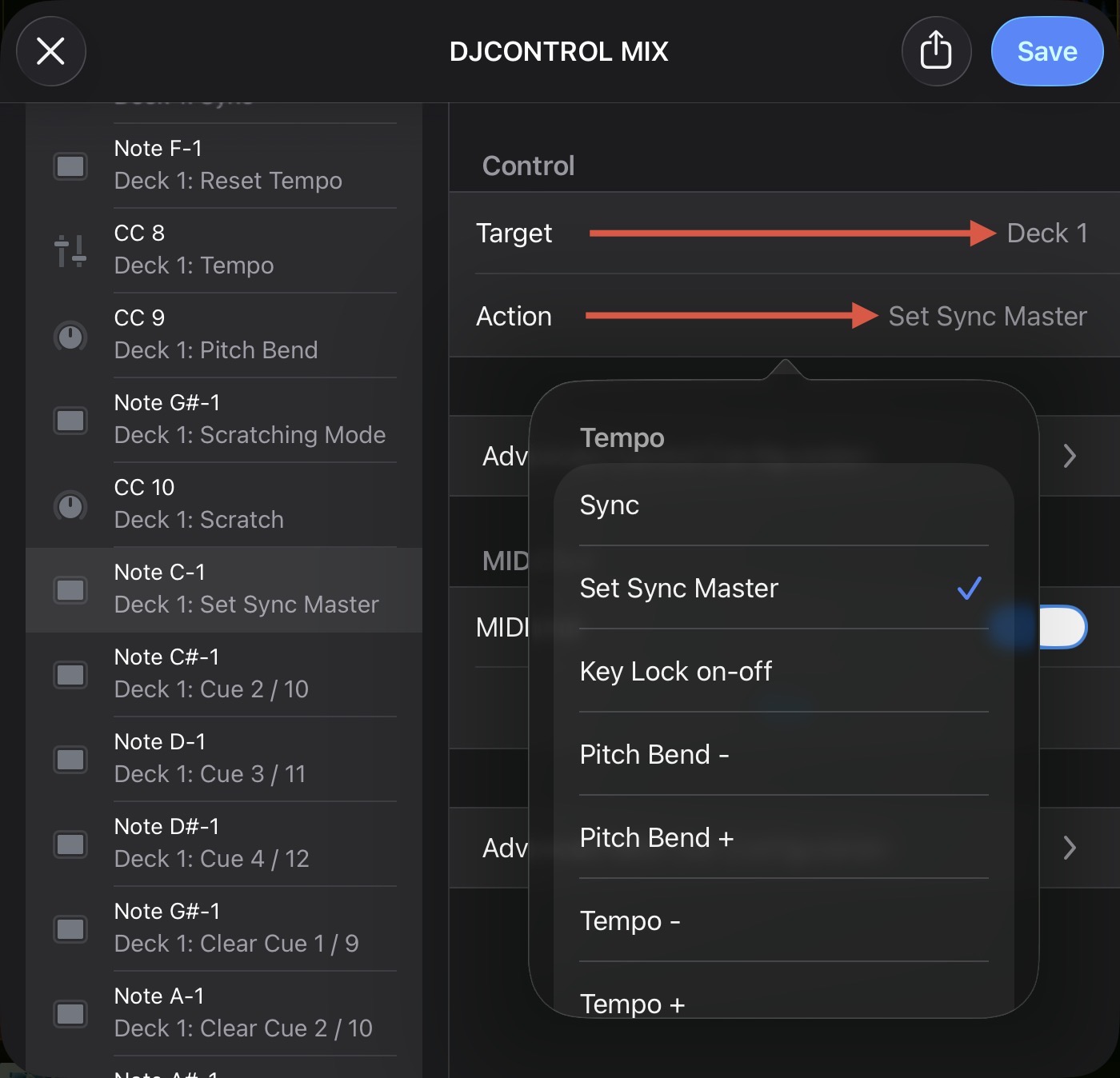This screenshot has height=1078, width=1120.
Task: Choose Tempo - action
Action: point(784,921)
